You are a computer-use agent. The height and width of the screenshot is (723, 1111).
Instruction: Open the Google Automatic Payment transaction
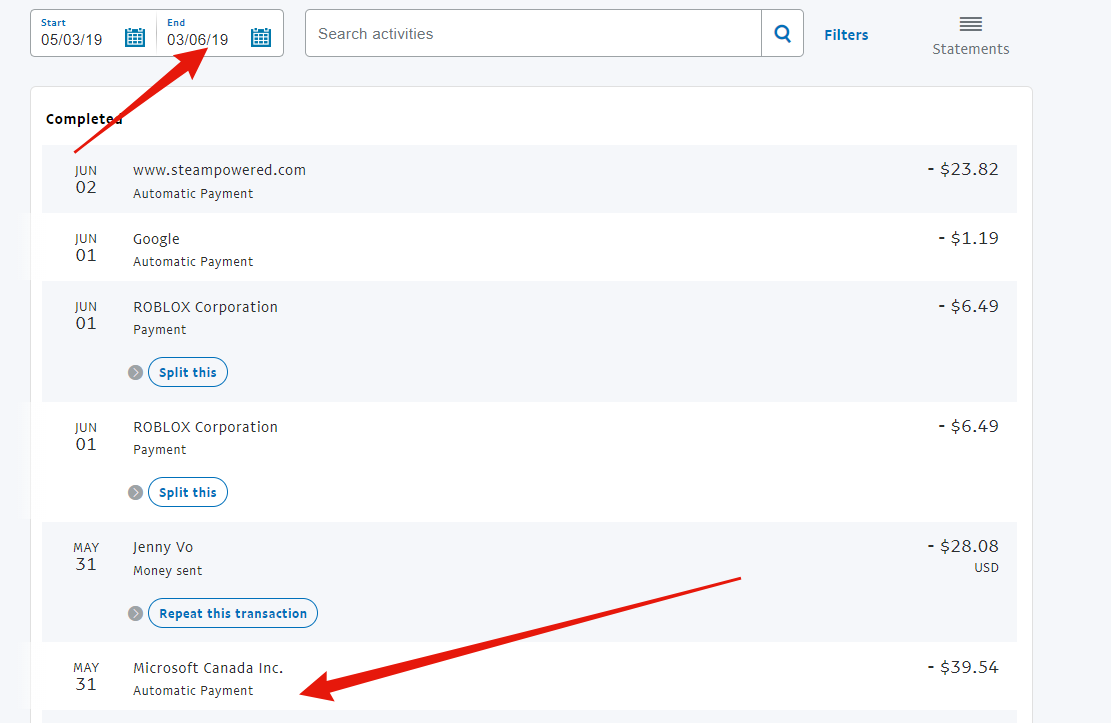(529, 248)
